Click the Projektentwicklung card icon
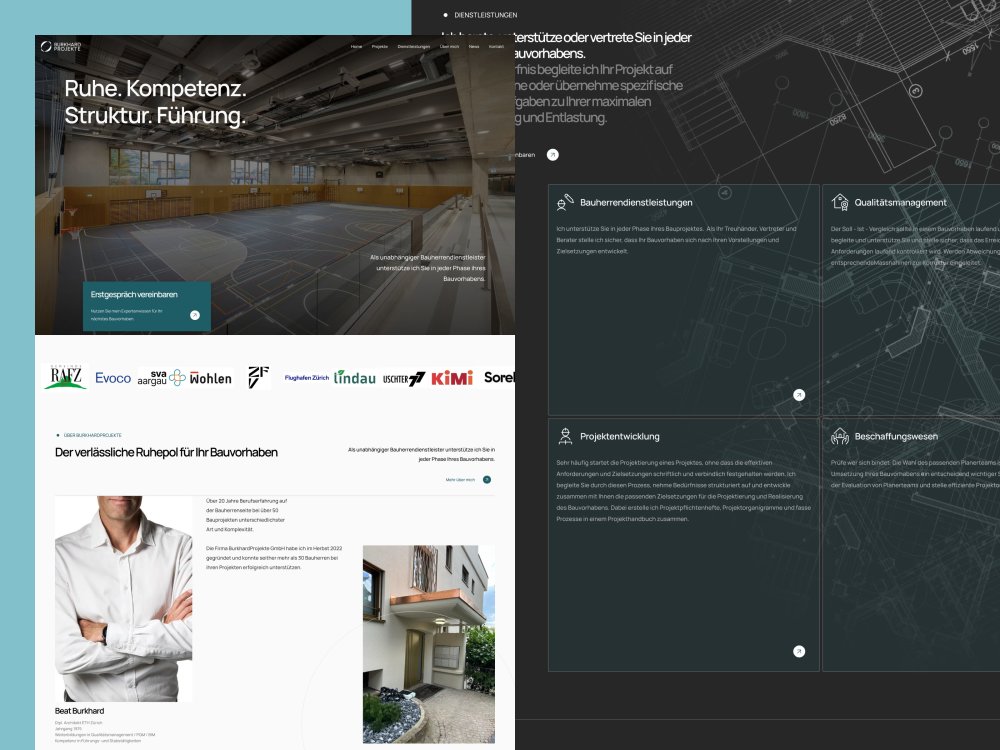1000x750 pixels. 565,436
